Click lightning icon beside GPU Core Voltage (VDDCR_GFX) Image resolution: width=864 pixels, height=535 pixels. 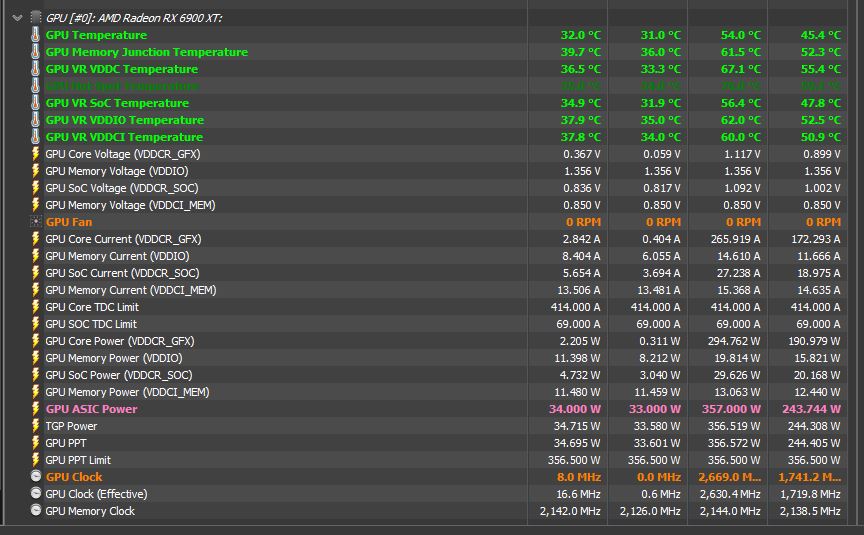[x=36, y=154]
